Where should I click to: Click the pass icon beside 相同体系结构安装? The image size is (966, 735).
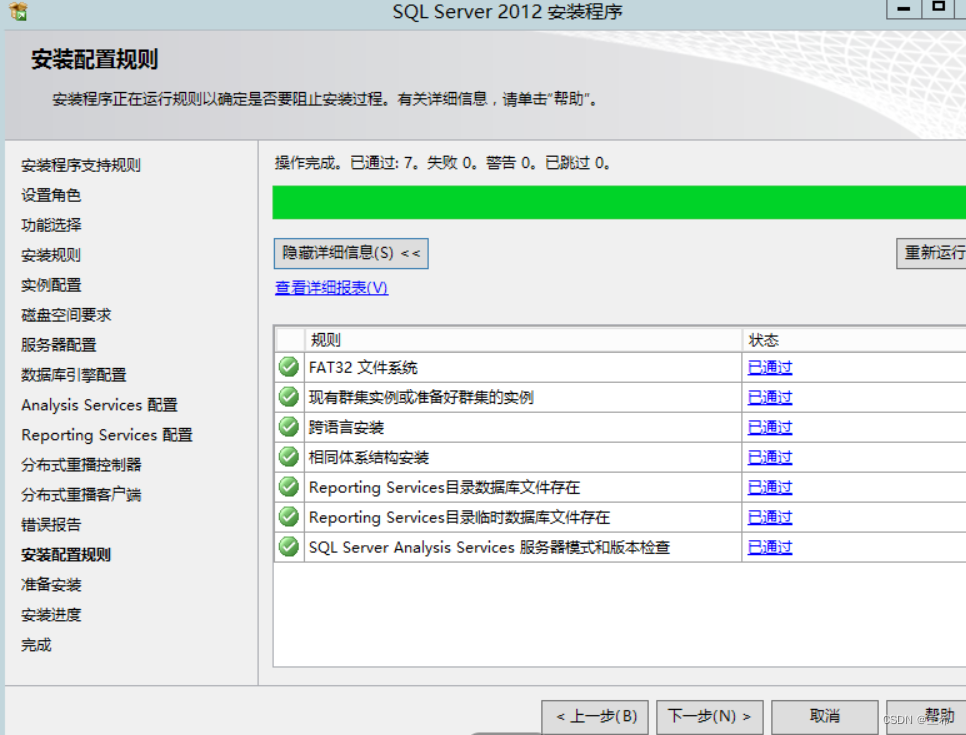coord(288,457)
